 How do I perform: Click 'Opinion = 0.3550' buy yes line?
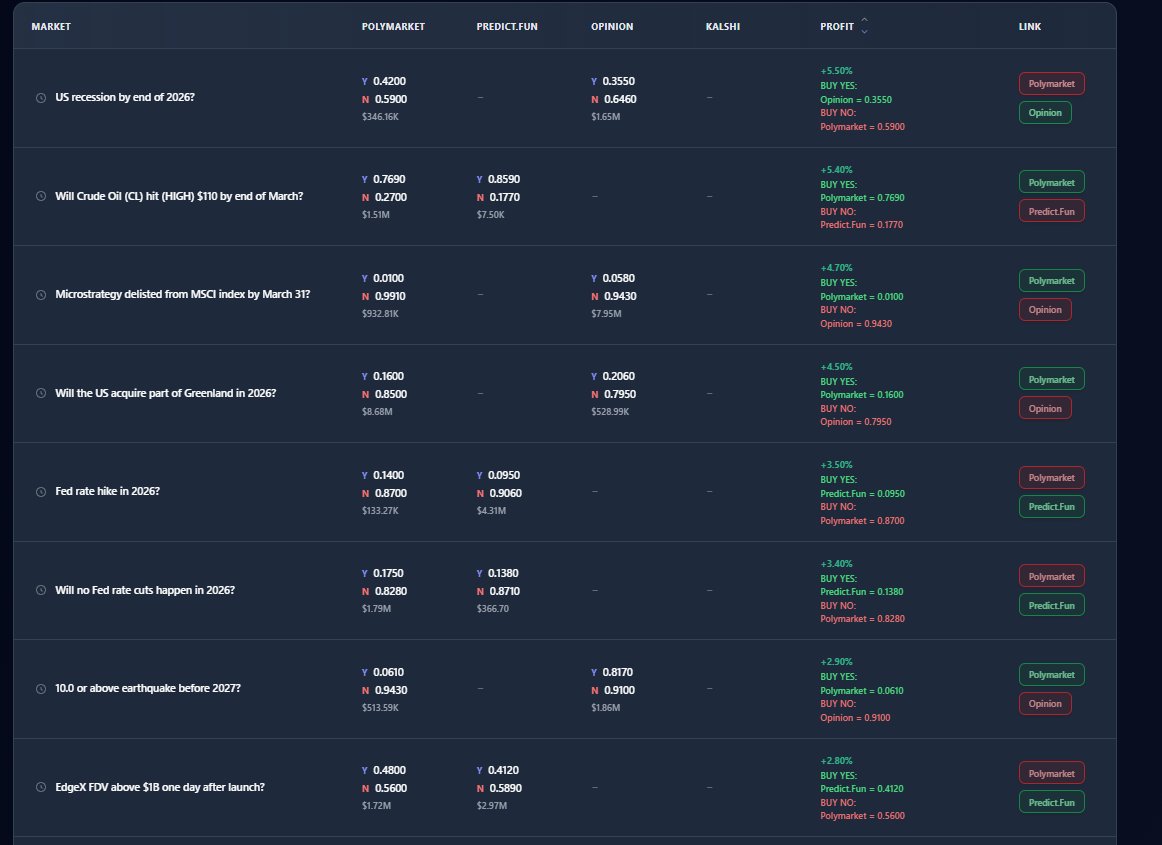pos(856,99)
